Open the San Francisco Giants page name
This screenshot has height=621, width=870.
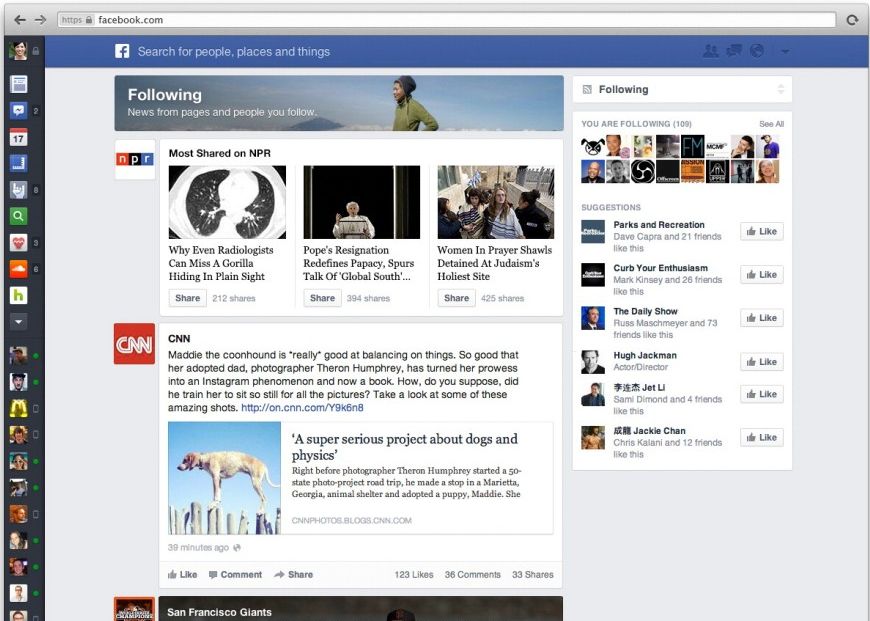pyautogui.click(x=219, y=612)
